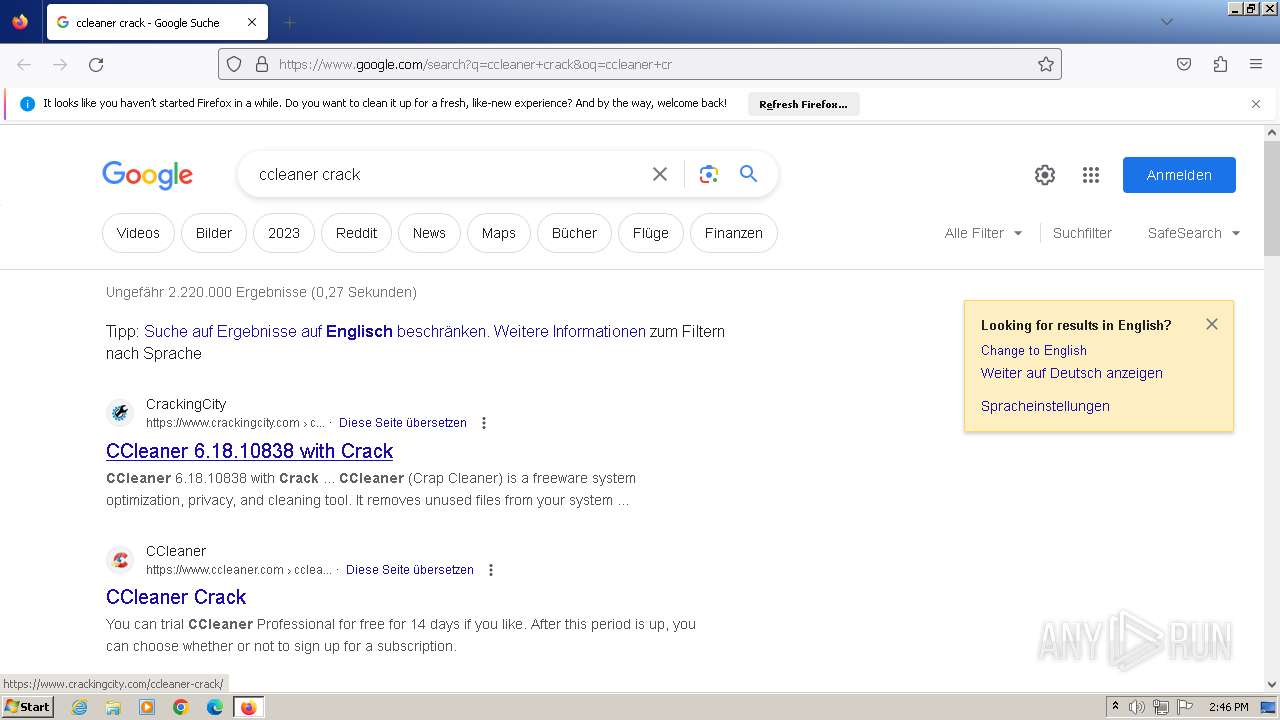Open more options for CrackingCity result

tap(484, 423)
